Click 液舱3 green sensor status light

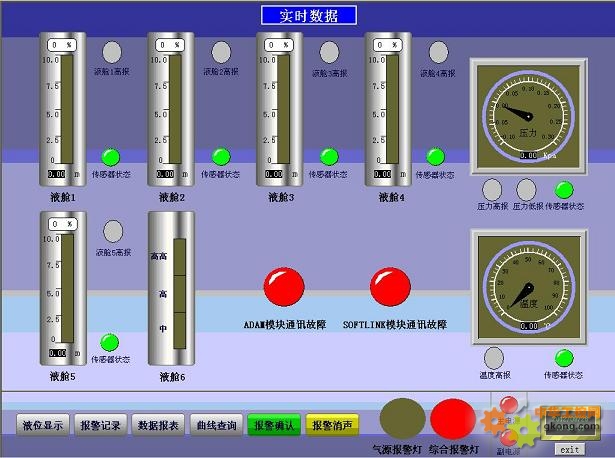(x=328, y=157)
